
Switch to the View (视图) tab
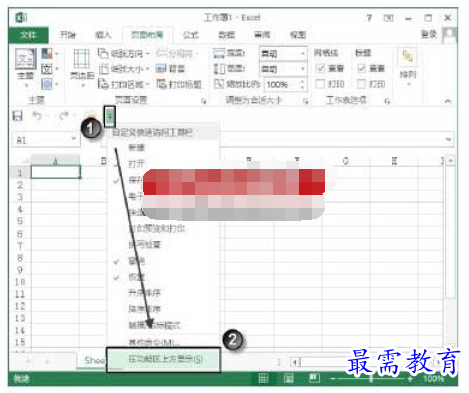tap(298, 35)
